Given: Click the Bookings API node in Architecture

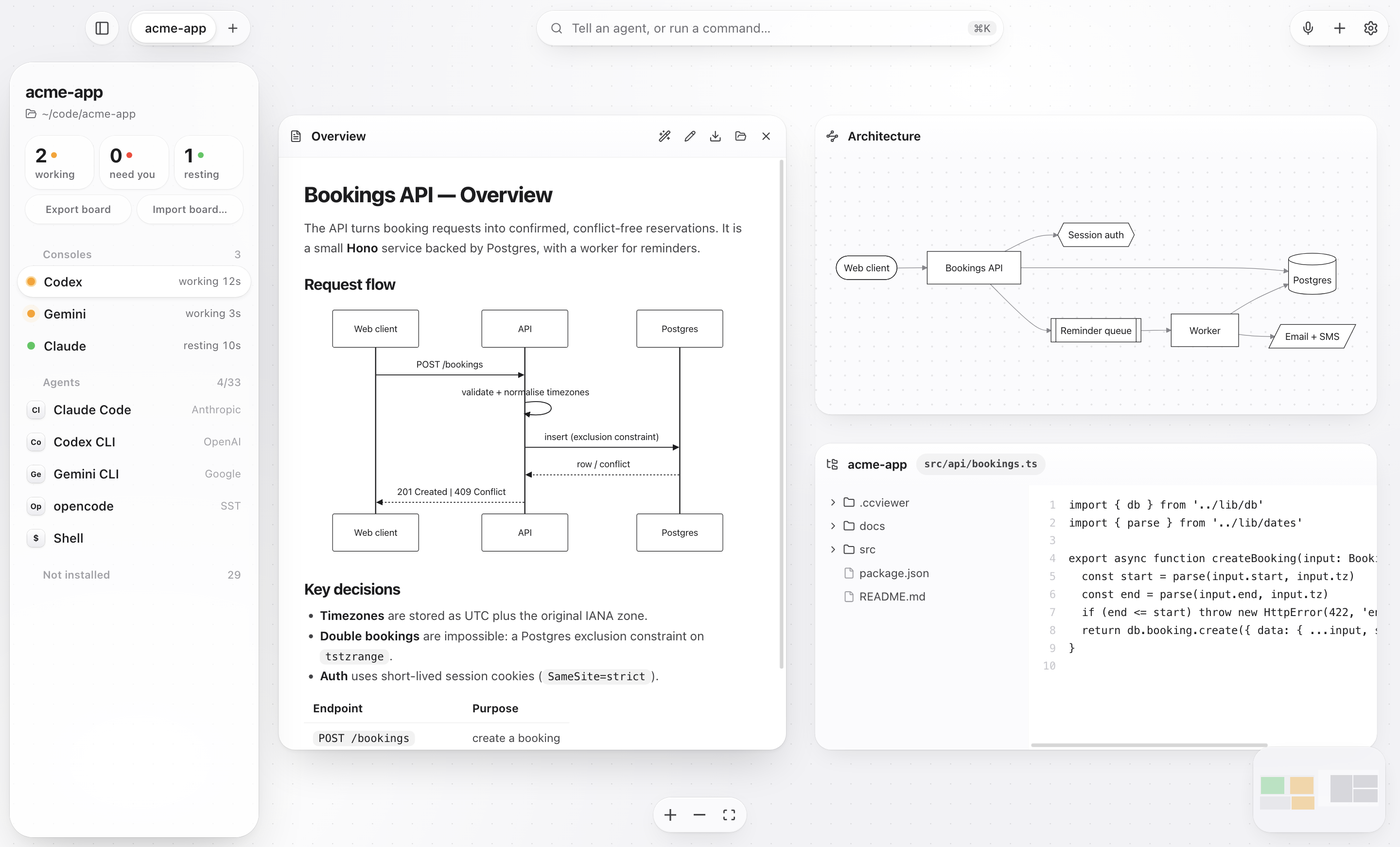Looking at the screenshot, I should click(973, 268).
